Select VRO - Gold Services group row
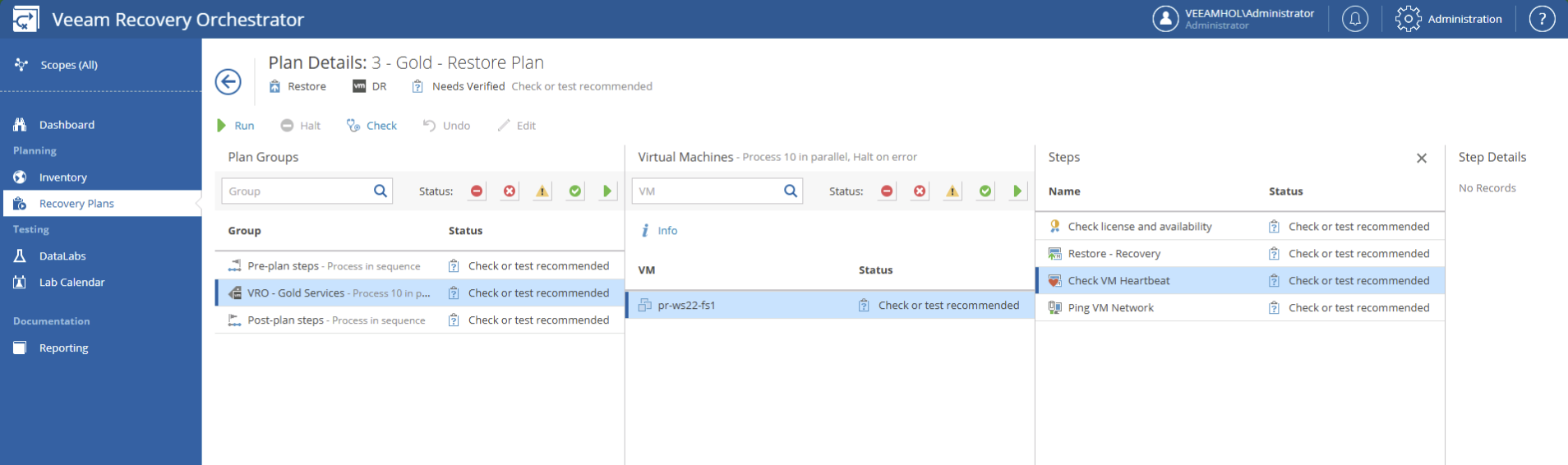1568x465 pixels. coord(420,293)
